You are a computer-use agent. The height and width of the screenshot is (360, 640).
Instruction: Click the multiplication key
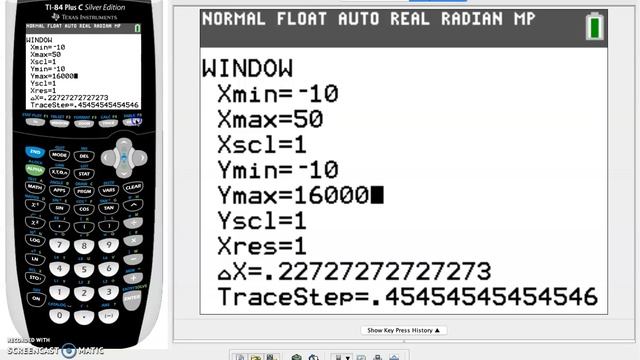pos(133,240)
